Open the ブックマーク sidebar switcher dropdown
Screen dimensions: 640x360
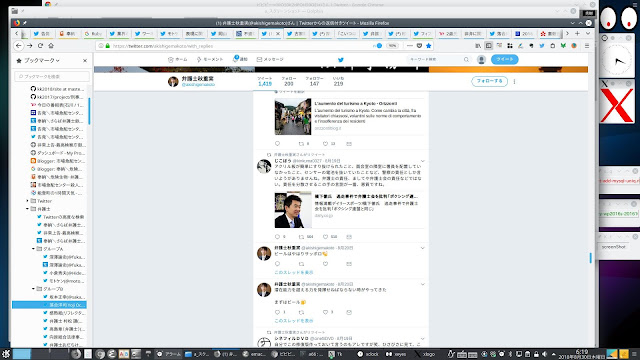point(38,60)
